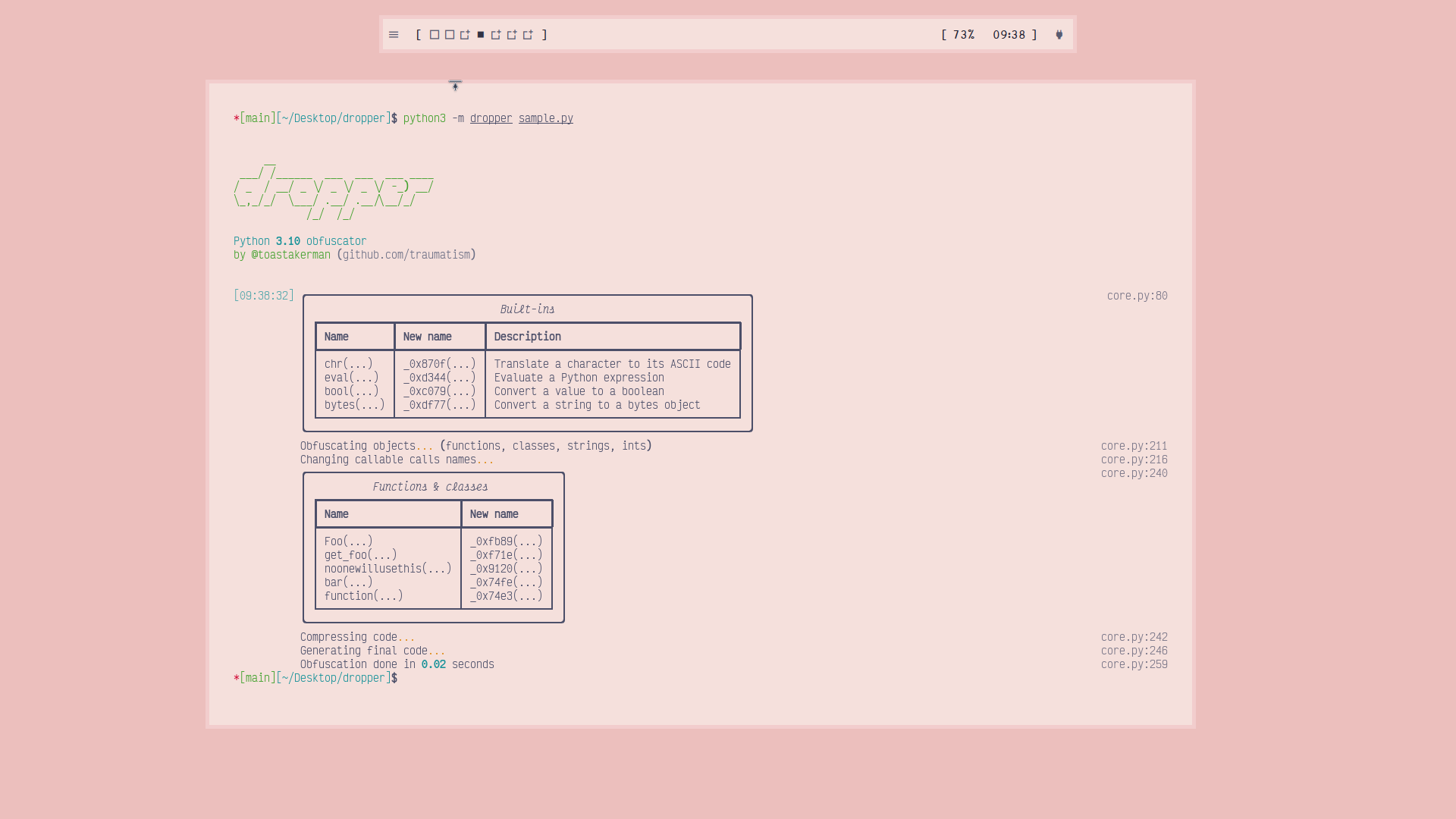The image size is (1456, 819).
Task: Click the _0xfb89(...) new name entry
Action: click(506, 541)
